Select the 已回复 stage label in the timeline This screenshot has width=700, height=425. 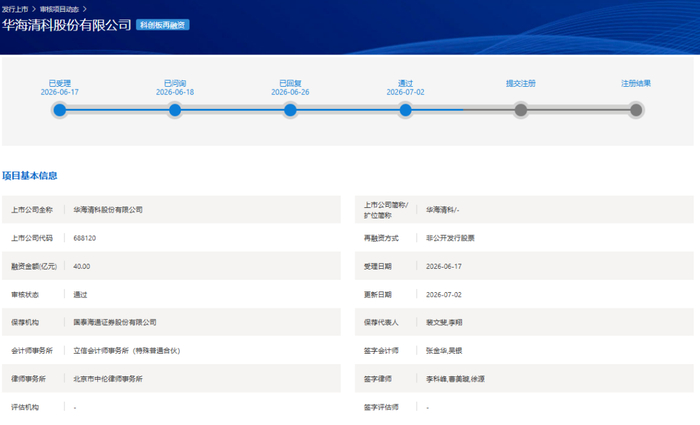[x=290, y=83]
